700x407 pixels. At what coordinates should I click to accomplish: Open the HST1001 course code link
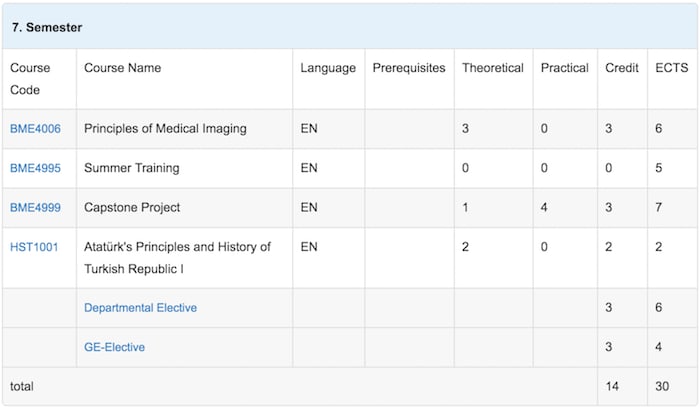pyautogui.click(x=34, y=247)
